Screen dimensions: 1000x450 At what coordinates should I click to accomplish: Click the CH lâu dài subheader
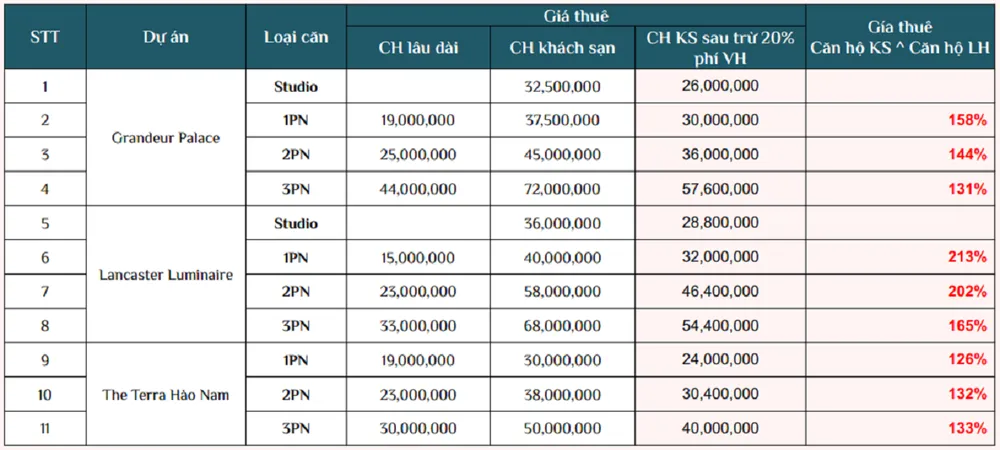tap(418, 48)
